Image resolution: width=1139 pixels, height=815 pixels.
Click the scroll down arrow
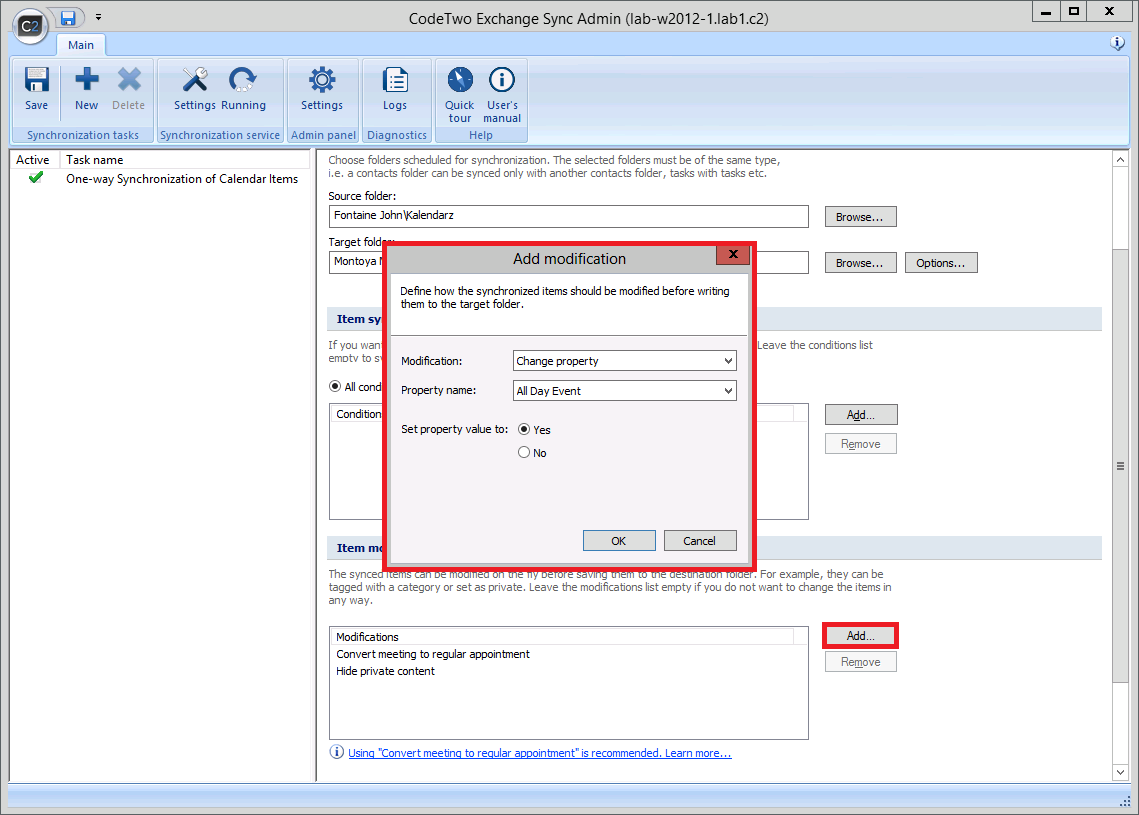(x=1120, y=773)
